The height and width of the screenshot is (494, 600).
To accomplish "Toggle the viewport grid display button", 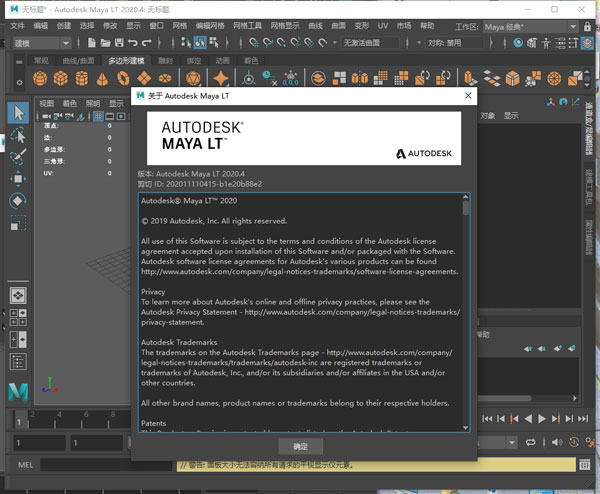I will (x=98, y=116).
